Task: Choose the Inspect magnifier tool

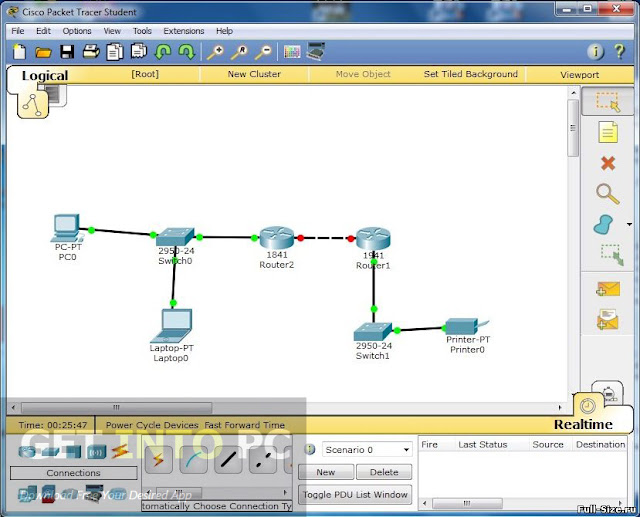Action: click(608, 194)
